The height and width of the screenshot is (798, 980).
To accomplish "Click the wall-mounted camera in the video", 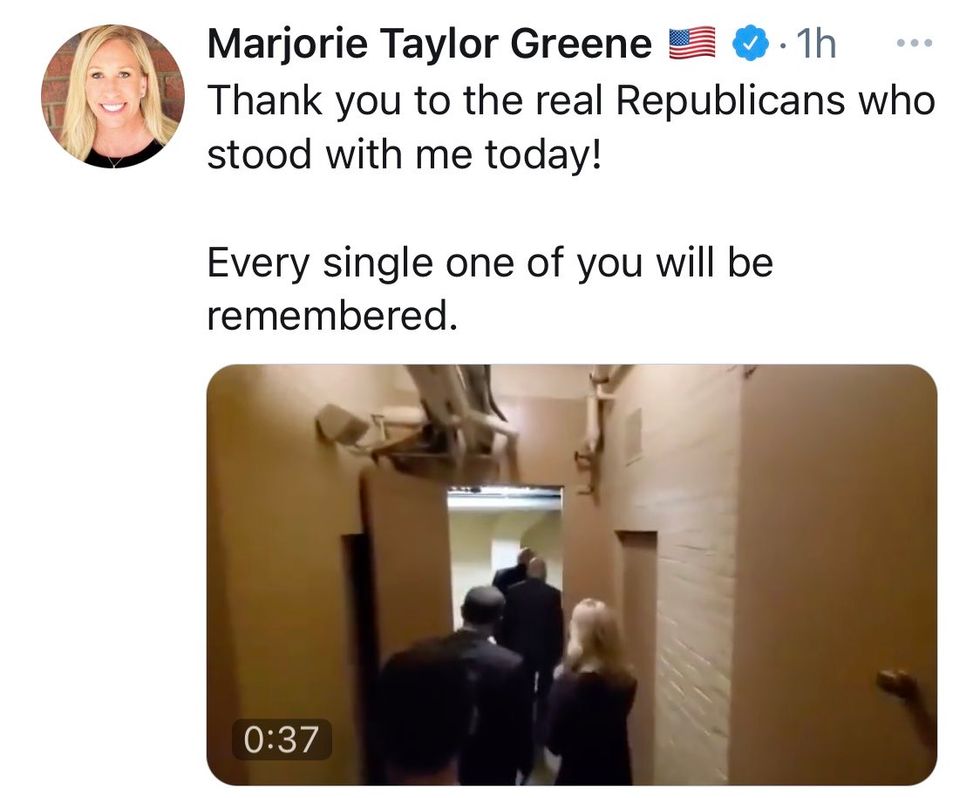I will point(342,425).
